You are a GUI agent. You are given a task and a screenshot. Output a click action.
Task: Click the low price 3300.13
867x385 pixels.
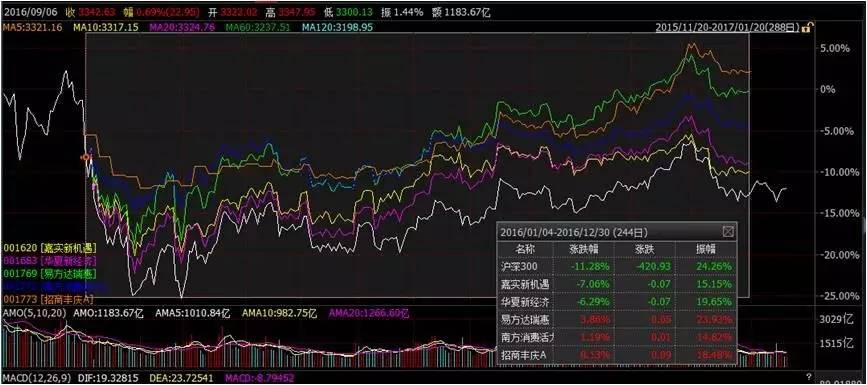pos(354,12)
